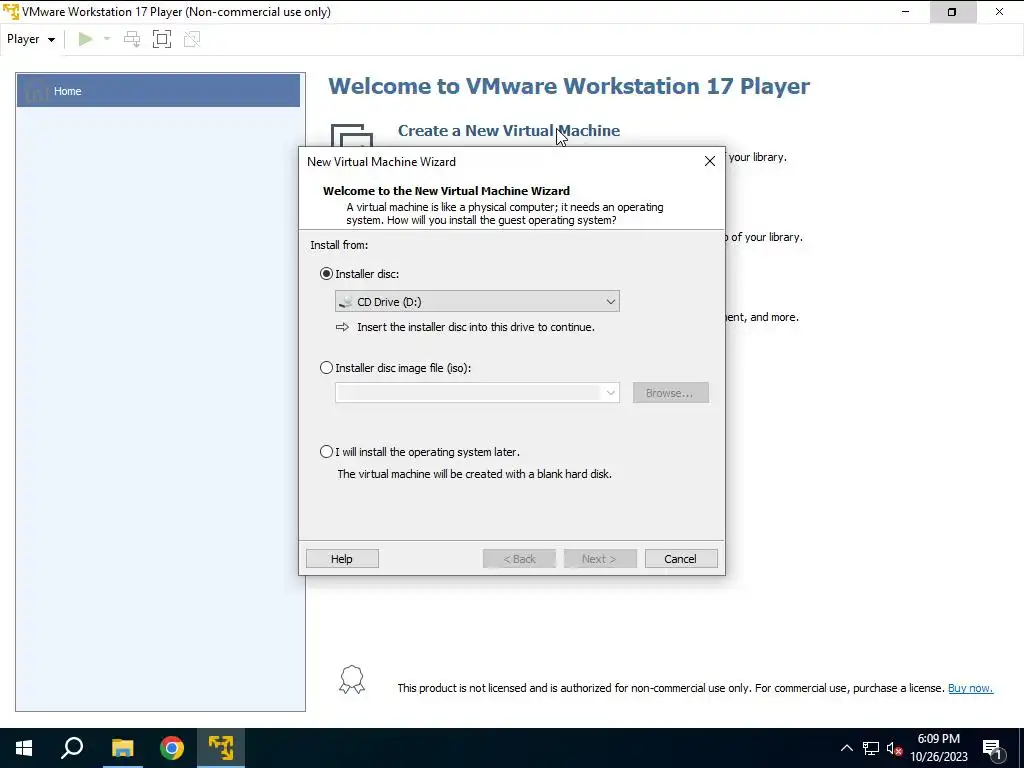Cancel the New Virtual Machine Wizard

click(x=680, y=559)
